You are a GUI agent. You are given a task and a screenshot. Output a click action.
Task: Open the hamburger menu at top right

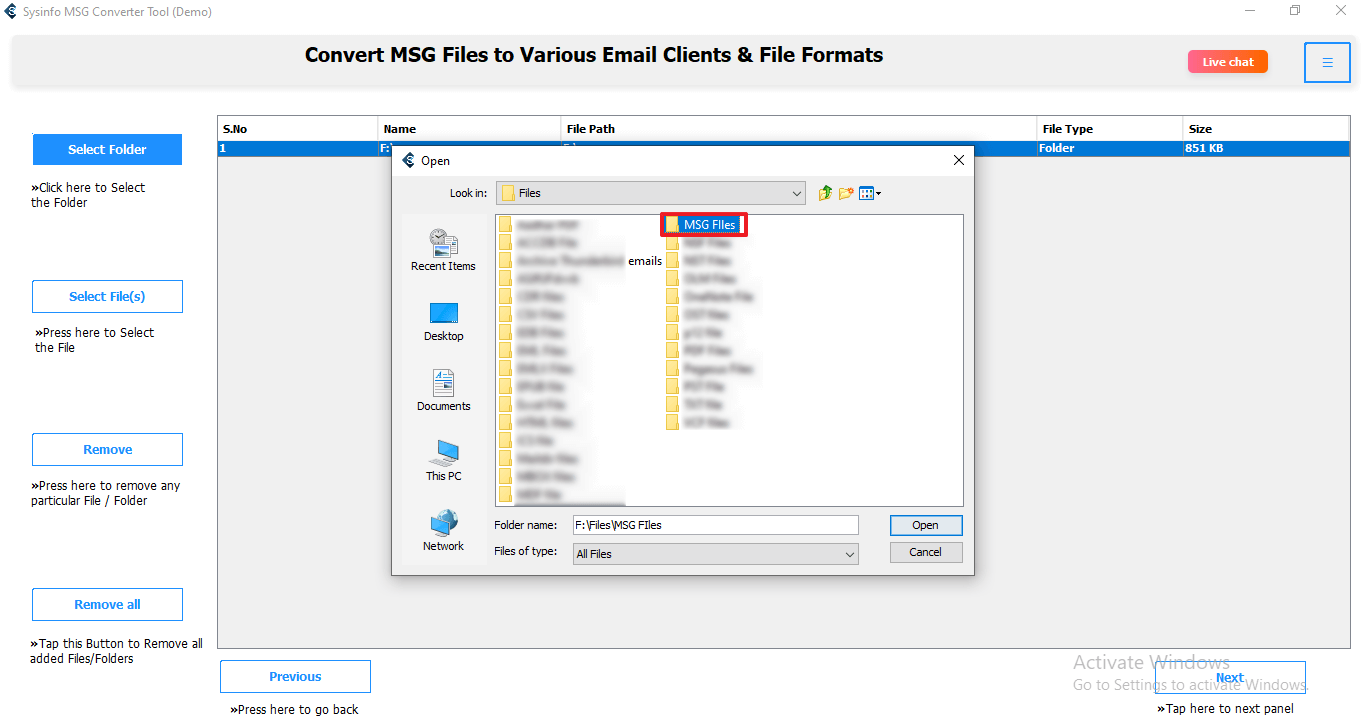(x=1327, y=63)
